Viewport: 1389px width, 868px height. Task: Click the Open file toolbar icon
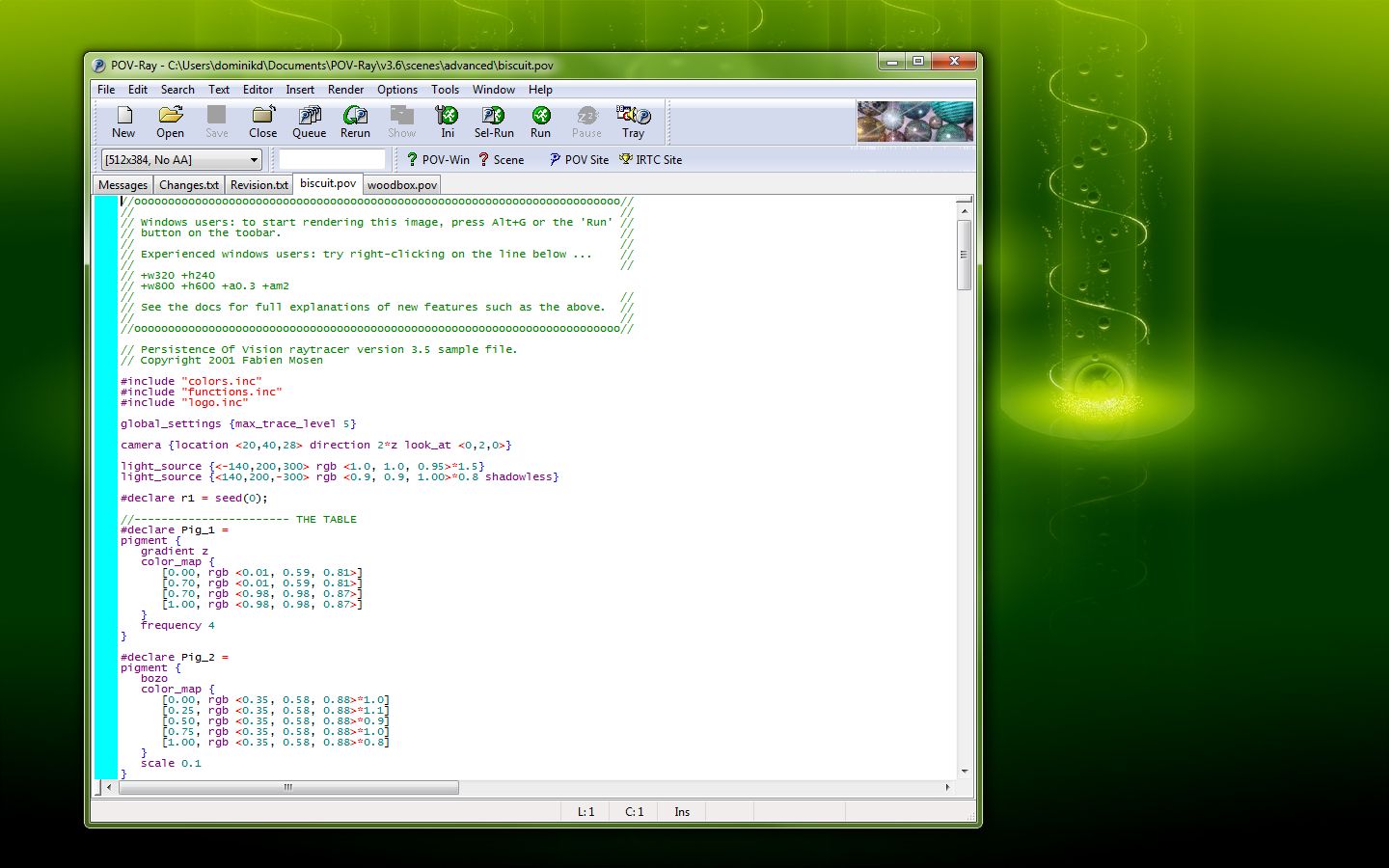tap(170, 122)
